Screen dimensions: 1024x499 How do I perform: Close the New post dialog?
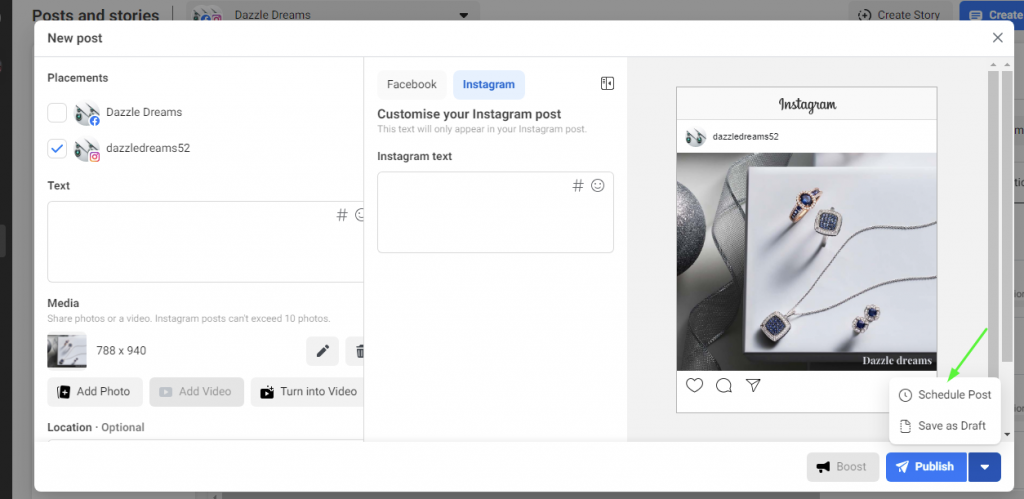(x=997, y=38)
